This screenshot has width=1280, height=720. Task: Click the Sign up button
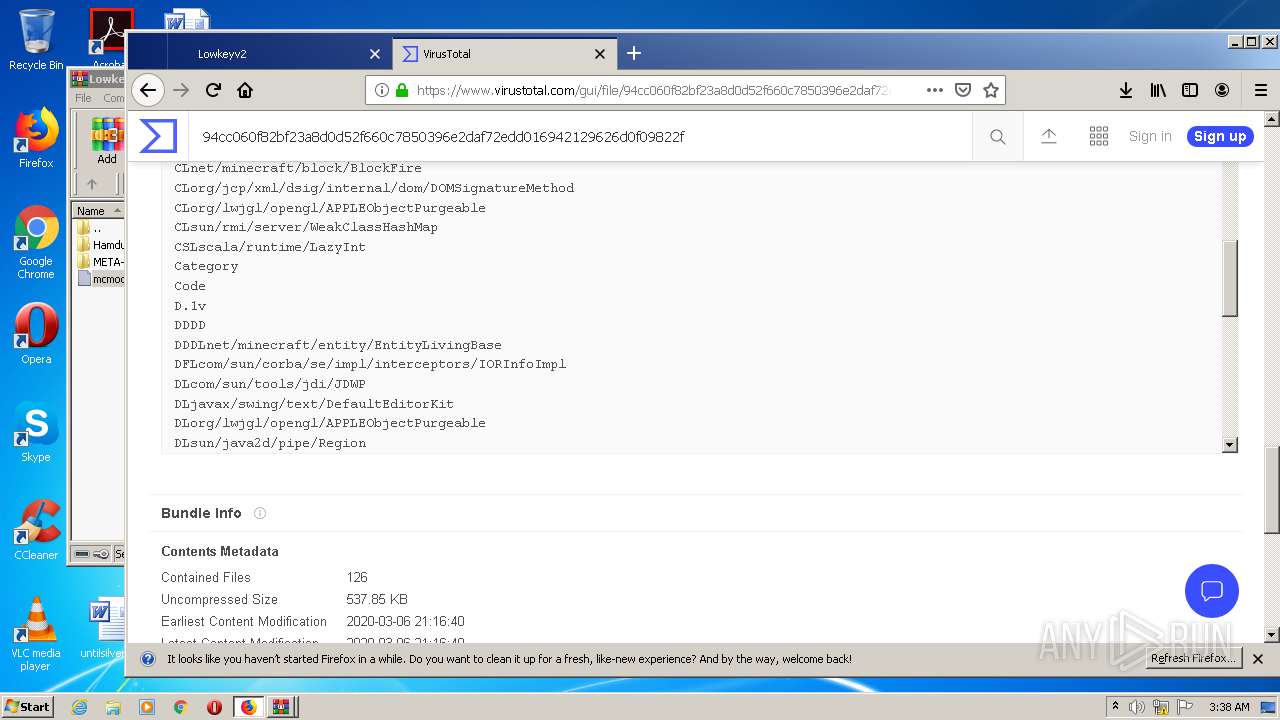1220,136
